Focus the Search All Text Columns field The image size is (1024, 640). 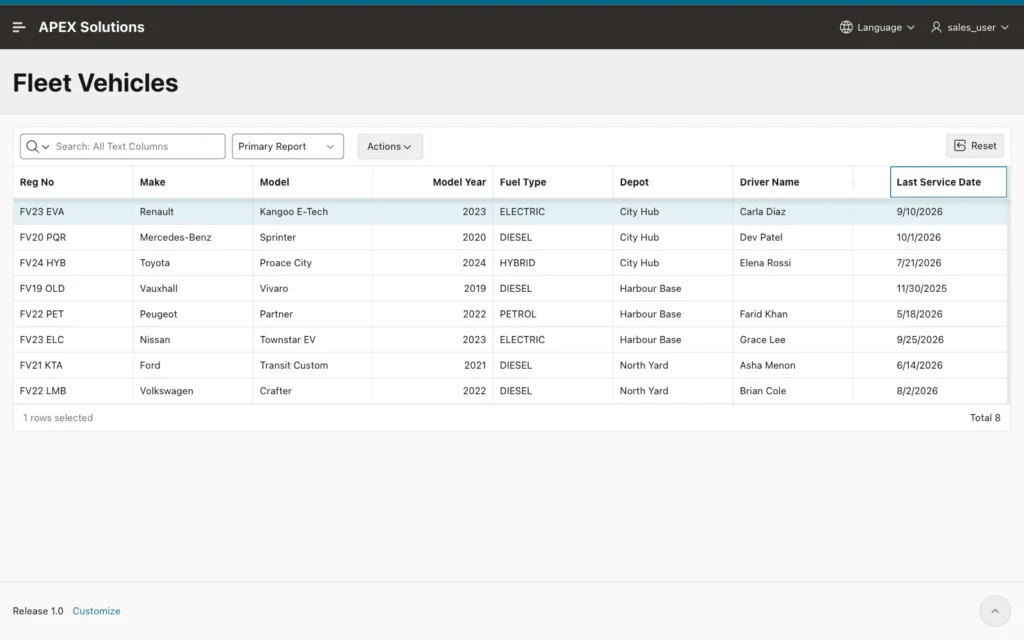click(x=137, y=146)
